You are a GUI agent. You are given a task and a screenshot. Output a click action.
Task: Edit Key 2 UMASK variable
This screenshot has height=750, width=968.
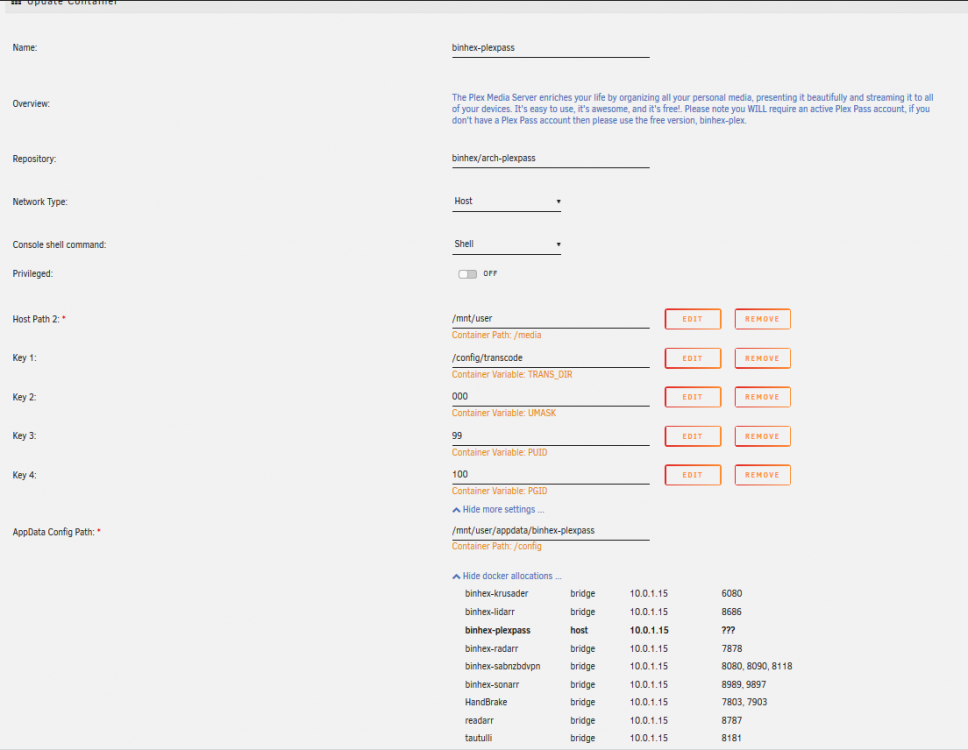(693, 397)
